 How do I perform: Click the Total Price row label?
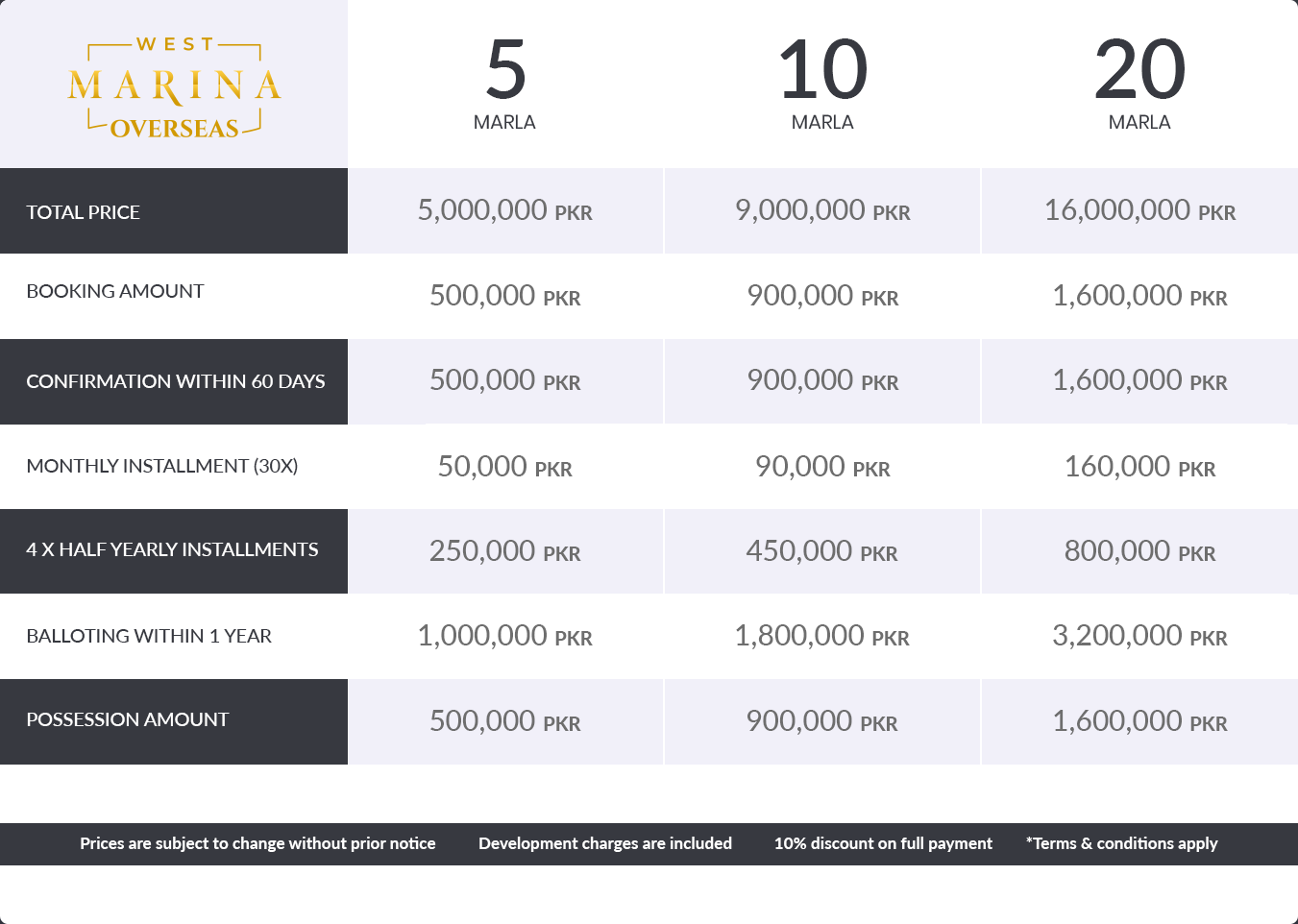tap(84, 212)
